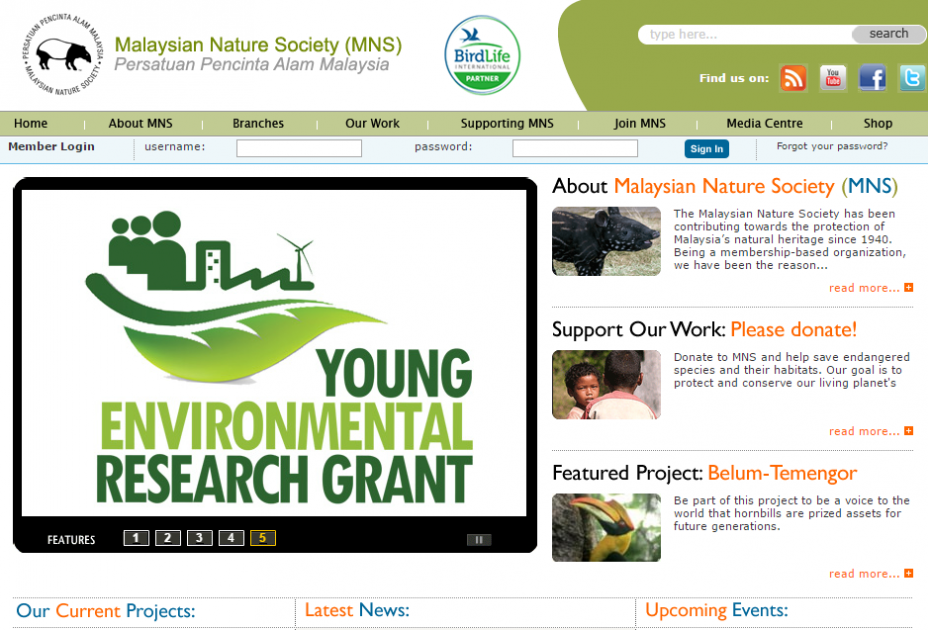Visit the YouTube channel icon

pos(833,78)
